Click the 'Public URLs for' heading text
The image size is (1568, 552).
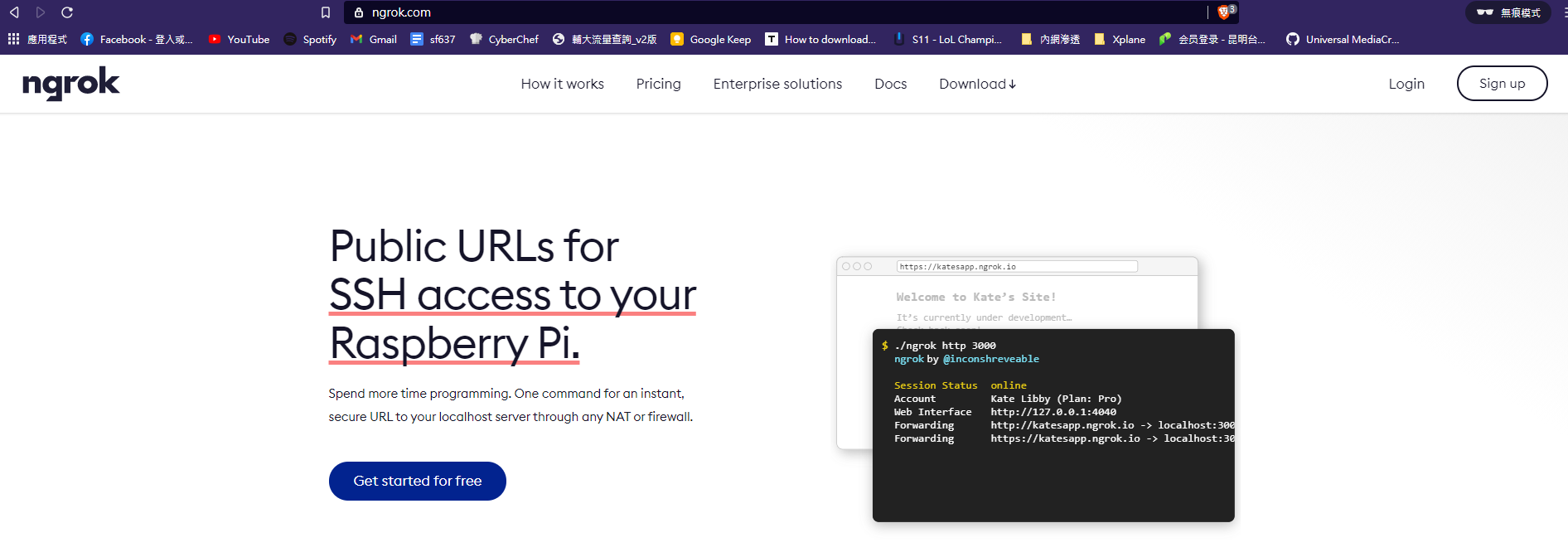pos(474,246)
